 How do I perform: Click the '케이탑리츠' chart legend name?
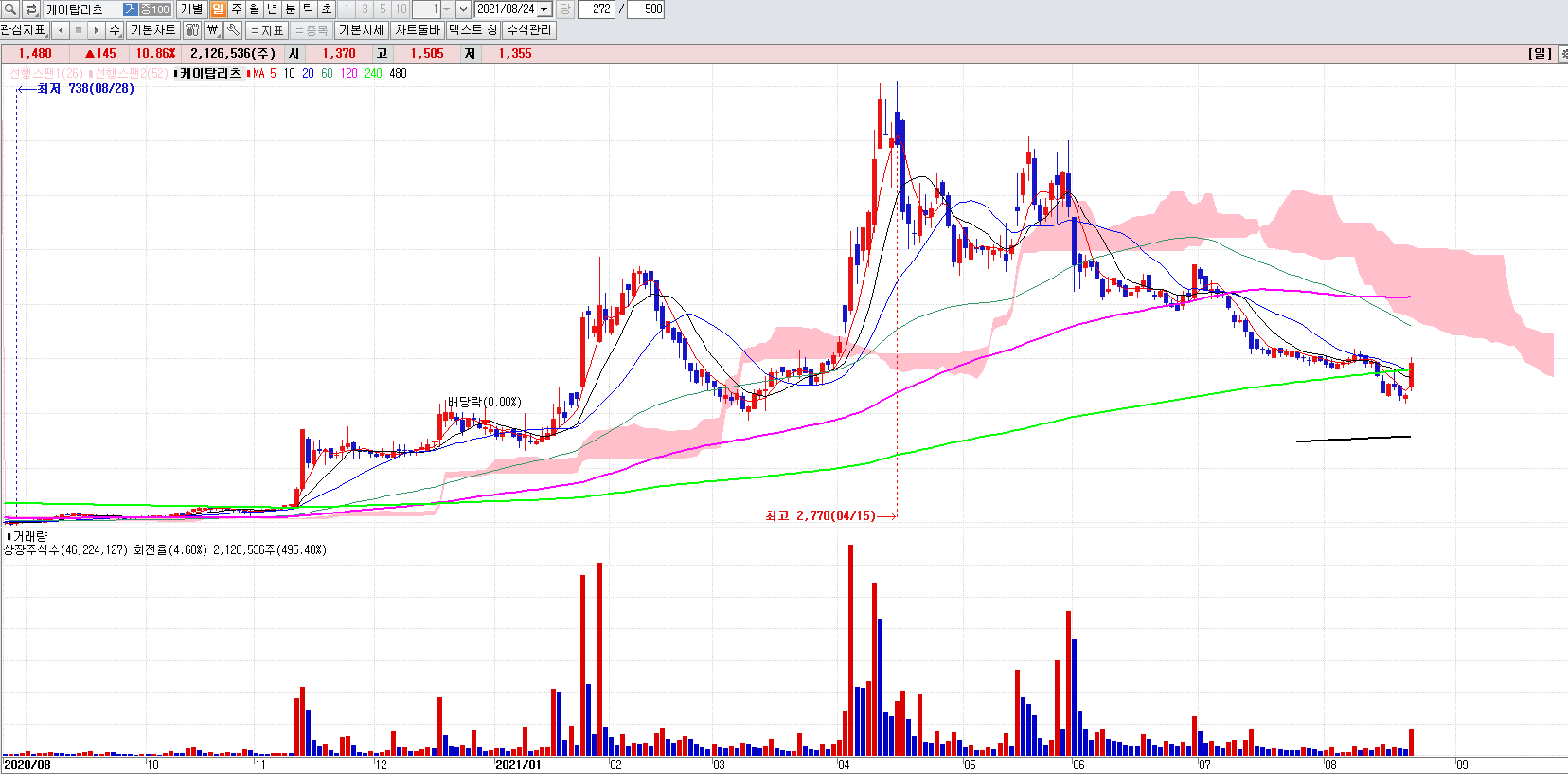pos(210,74)
